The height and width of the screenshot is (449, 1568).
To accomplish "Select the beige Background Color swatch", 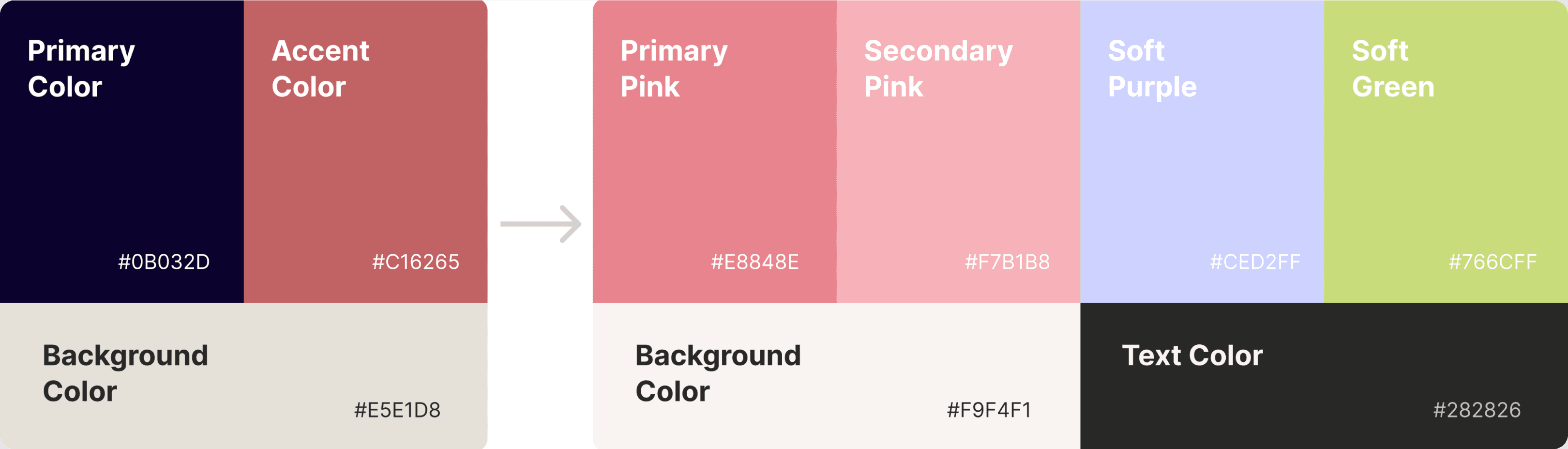I will 243,376.
